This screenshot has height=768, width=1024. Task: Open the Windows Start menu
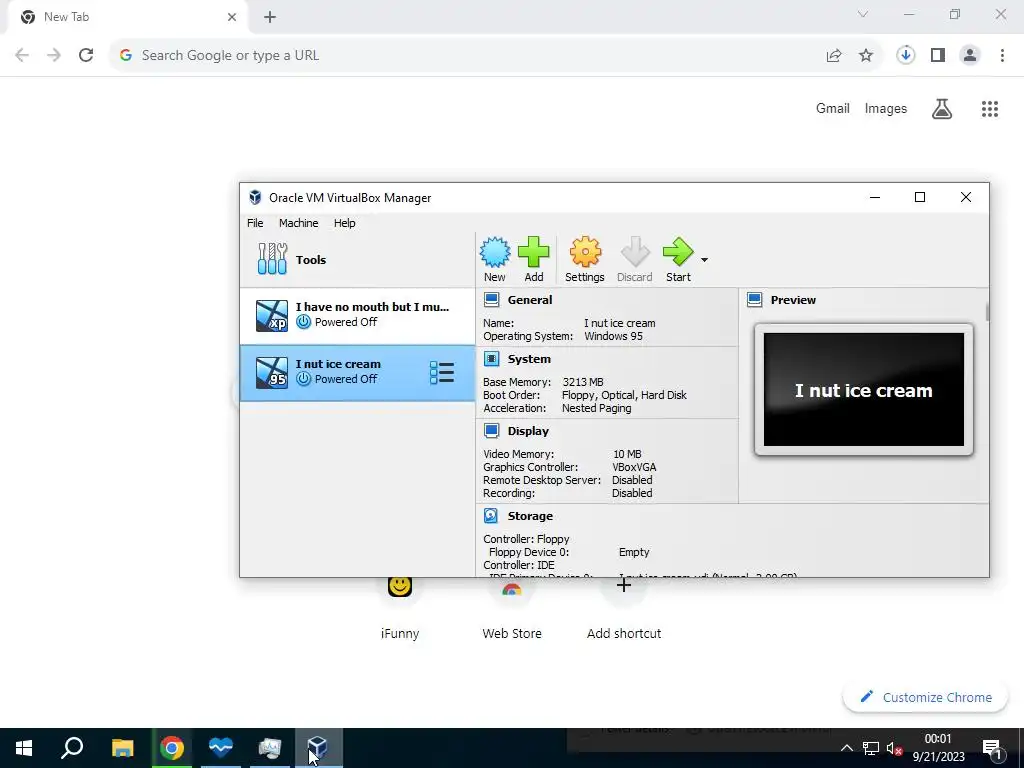24,748
